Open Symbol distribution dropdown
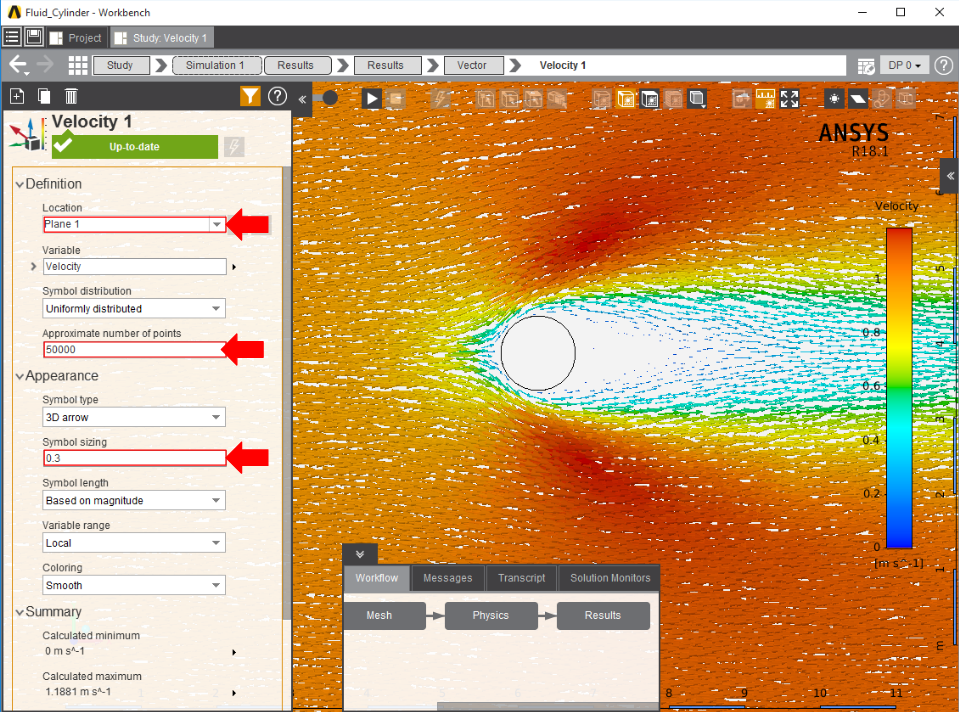959x712 pixels. tap(134, 308)
